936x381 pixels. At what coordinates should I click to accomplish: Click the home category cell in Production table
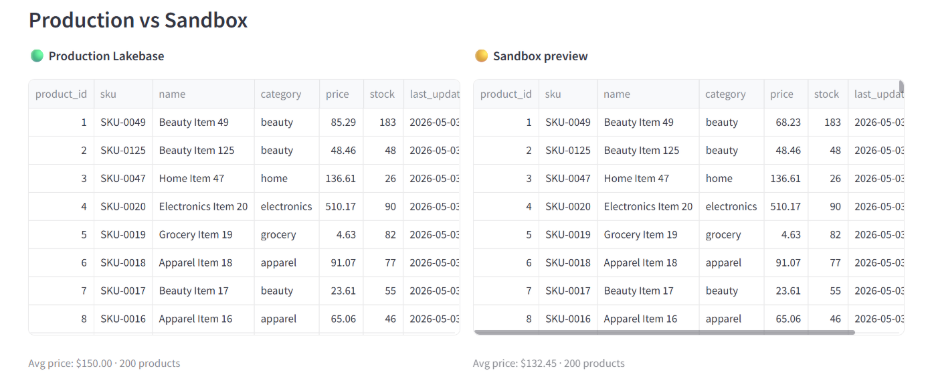[x=287, y=179]
